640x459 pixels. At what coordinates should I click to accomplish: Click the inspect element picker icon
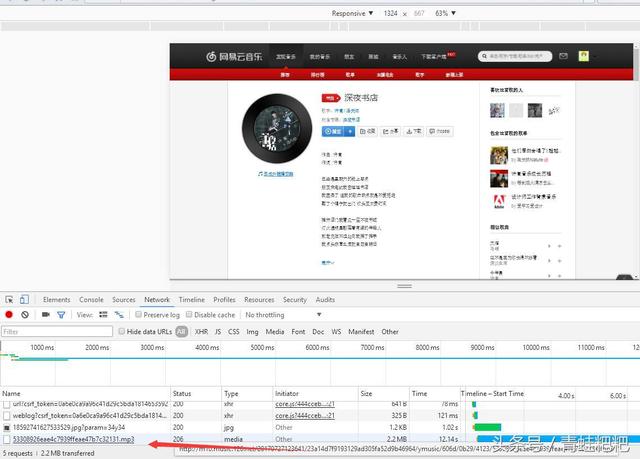(x=9, y=299)
